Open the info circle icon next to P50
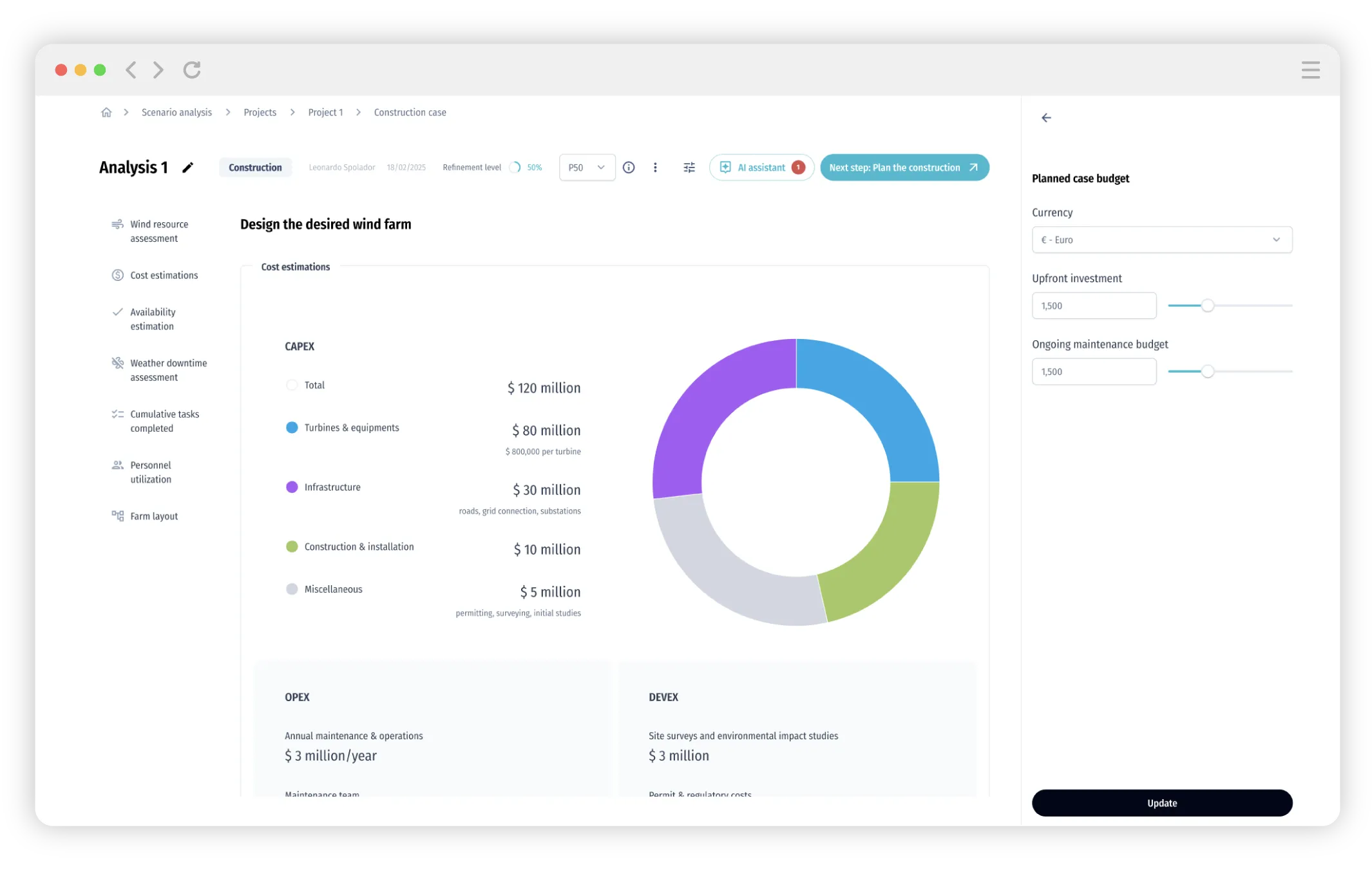This screenshot has height=870, width=1372. (x=629, y=168)
